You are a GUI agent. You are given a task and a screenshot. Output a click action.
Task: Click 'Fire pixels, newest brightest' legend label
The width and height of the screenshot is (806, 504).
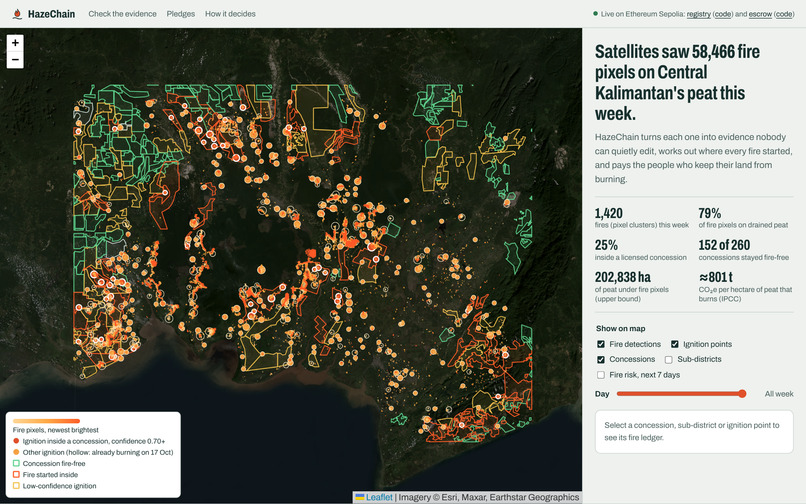tap(56, 430)
